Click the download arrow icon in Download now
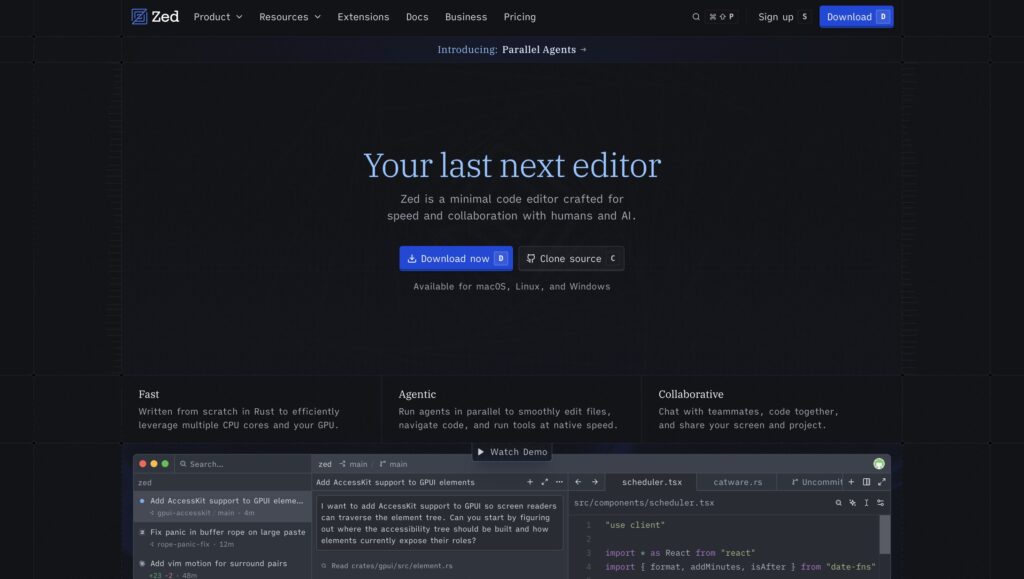 (x=411, y=258)
